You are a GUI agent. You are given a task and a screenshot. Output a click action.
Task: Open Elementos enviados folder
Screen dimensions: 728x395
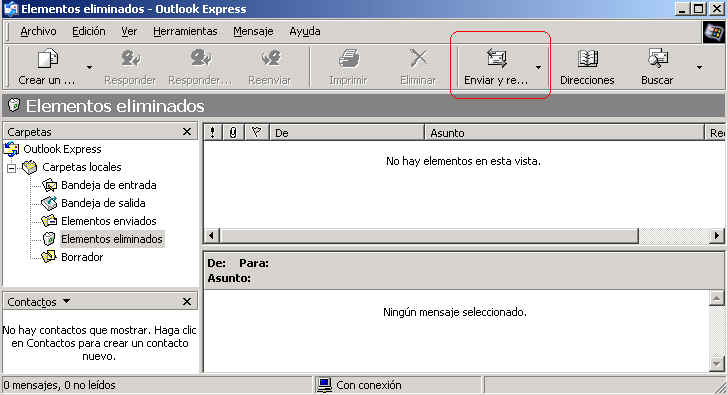click(x=109, y=221)
